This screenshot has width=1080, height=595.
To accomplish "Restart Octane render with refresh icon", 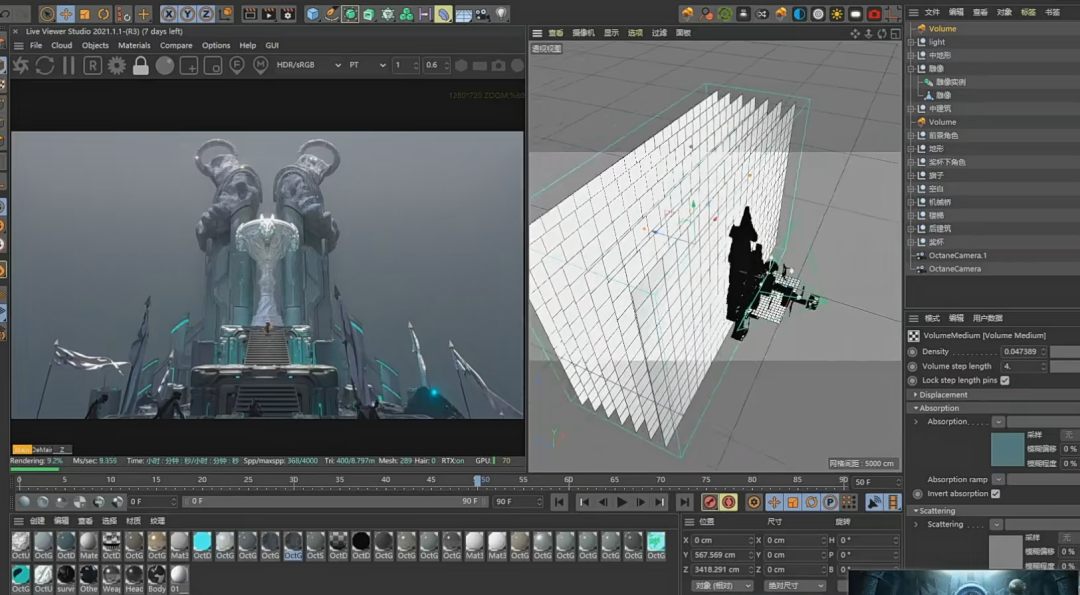I will click(45, 65).
